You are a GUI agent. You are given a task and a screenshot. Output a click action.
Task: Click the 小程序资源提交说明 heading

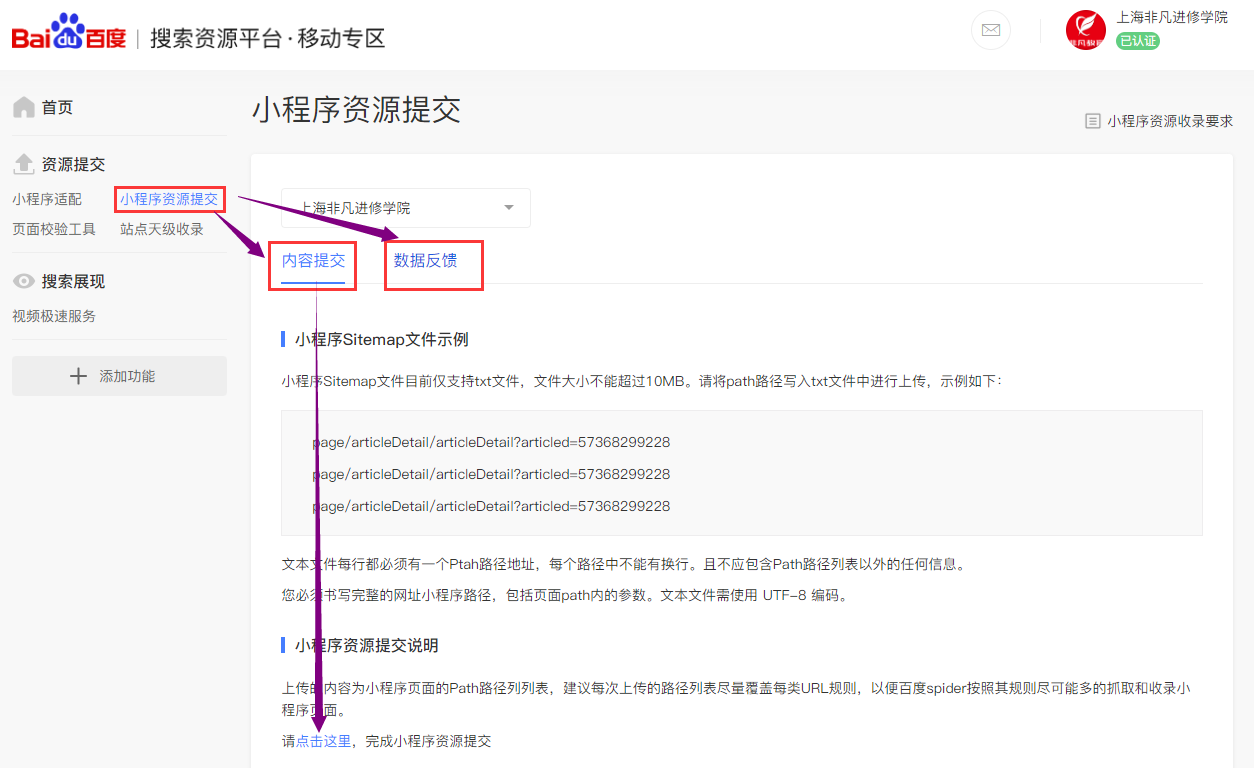[x=367, y=646]
